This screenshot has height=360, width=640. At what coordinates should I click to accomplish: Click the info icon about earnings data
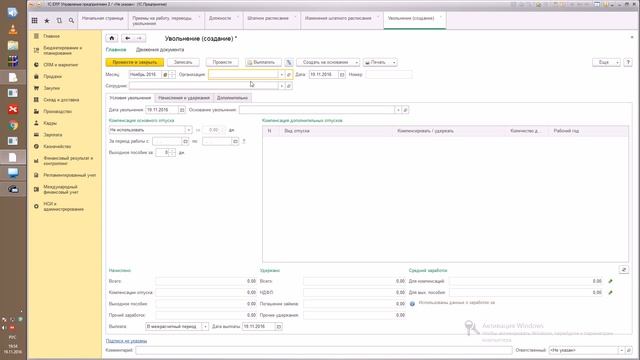tap(412, 303)
